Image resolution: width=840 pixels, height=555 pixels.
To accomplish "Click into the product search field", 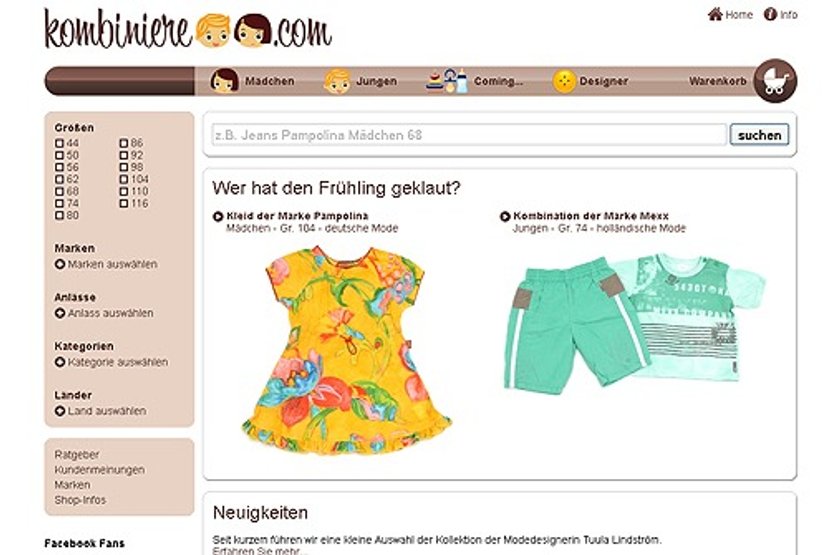I will [x=469, y=135].
